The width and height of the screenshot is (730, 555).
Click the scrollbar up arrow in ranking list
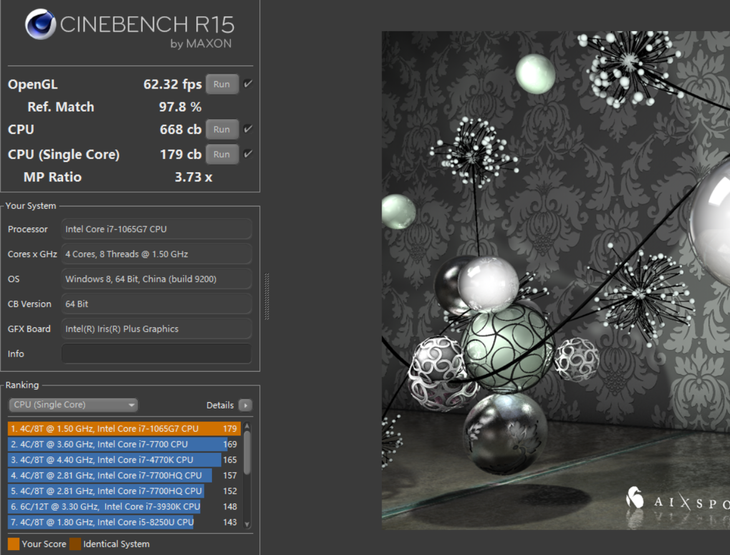coord(247,427)
